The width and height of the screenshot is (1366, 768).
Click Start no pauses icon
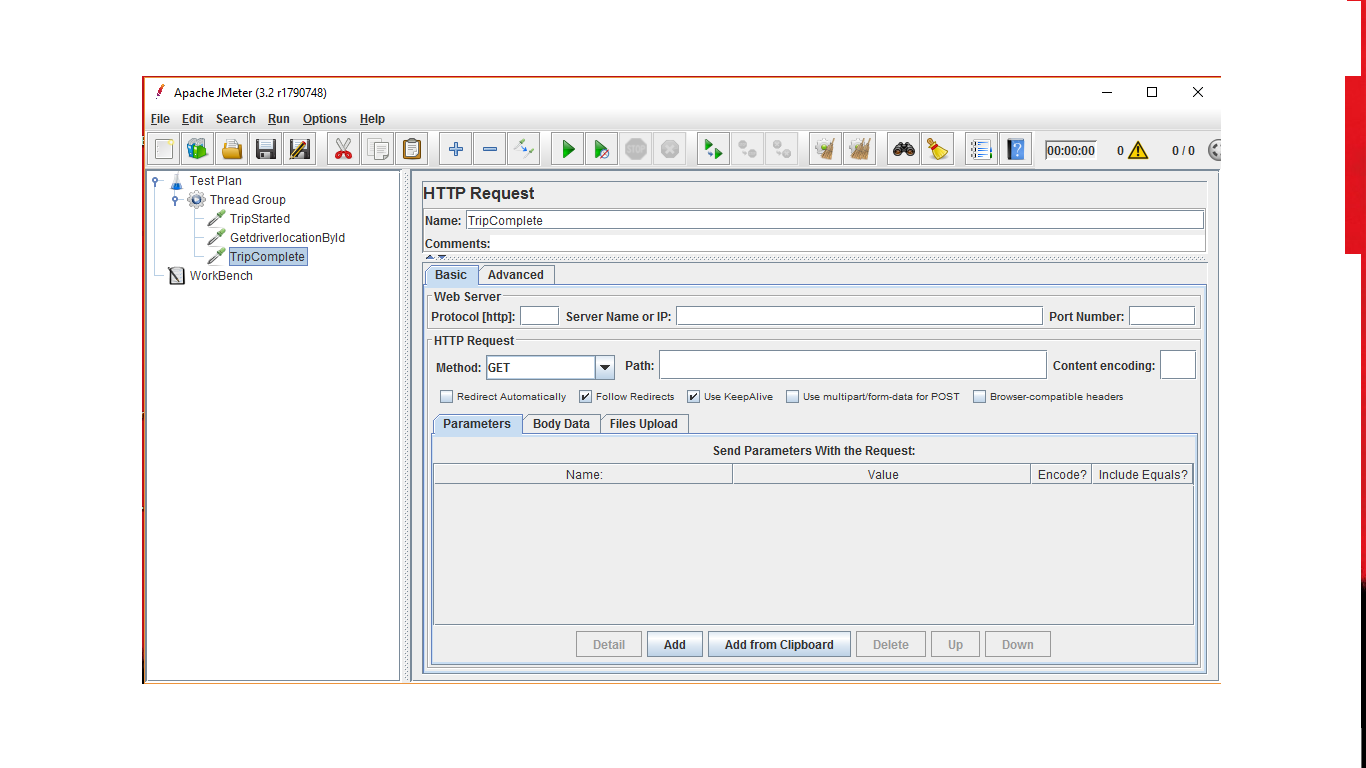602,150
